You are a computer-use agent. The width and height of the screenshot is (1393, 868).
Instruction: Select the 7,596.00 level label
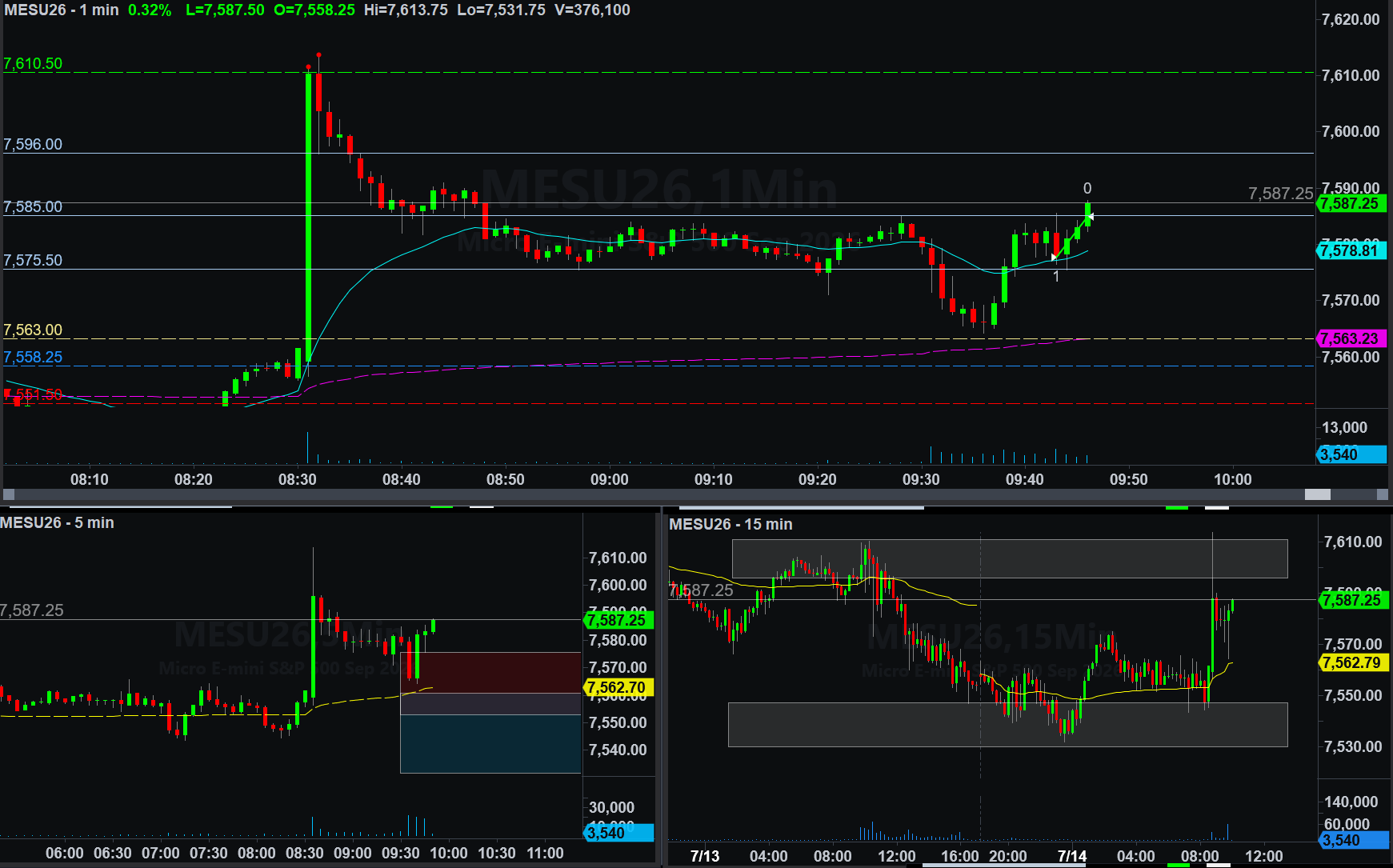tap(33, 145)
